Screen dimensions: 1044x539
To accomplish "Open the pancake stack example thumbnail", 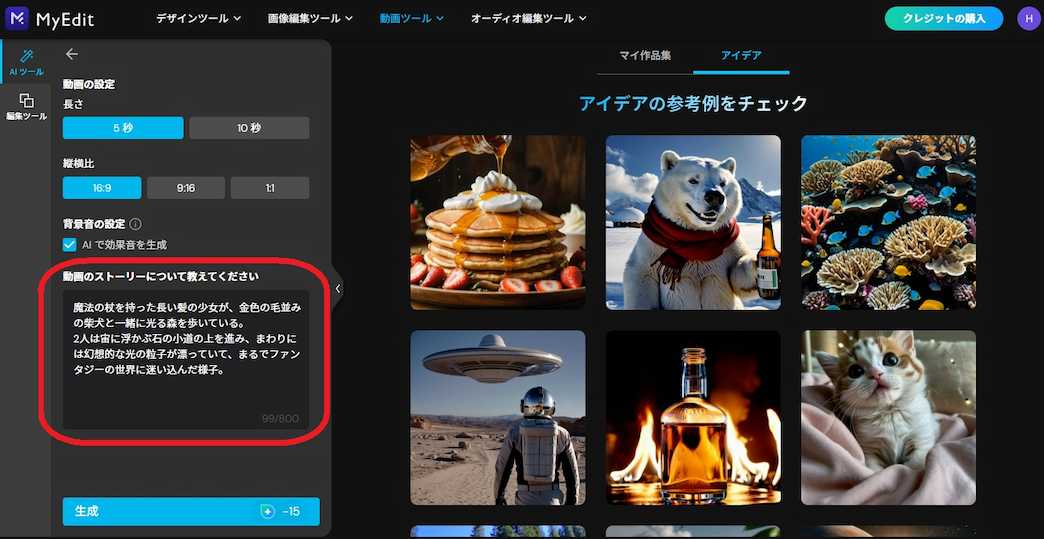I will click(498, 222).
